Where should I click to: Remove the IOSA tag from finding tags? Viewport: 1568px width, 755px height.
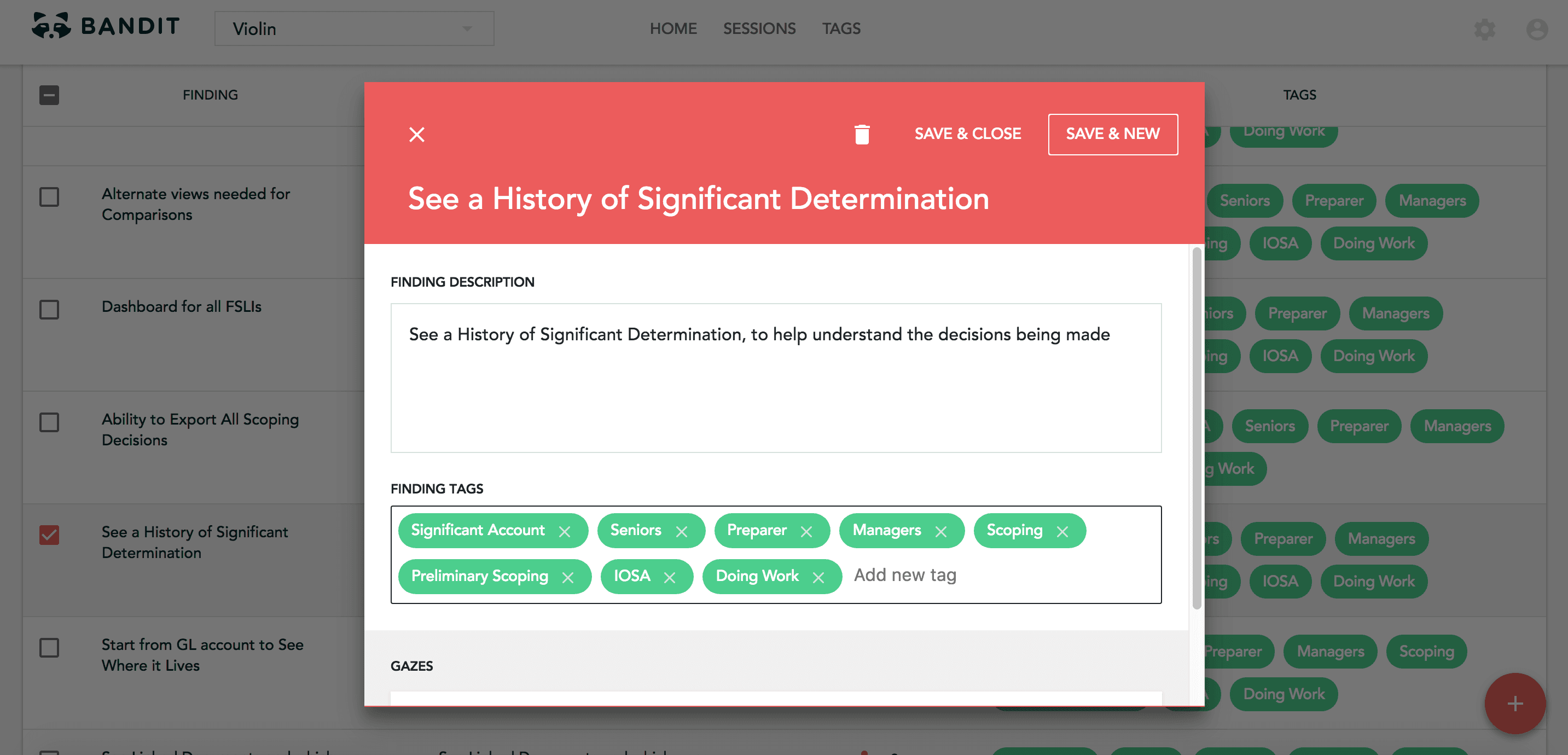click(x=670, y=577)
